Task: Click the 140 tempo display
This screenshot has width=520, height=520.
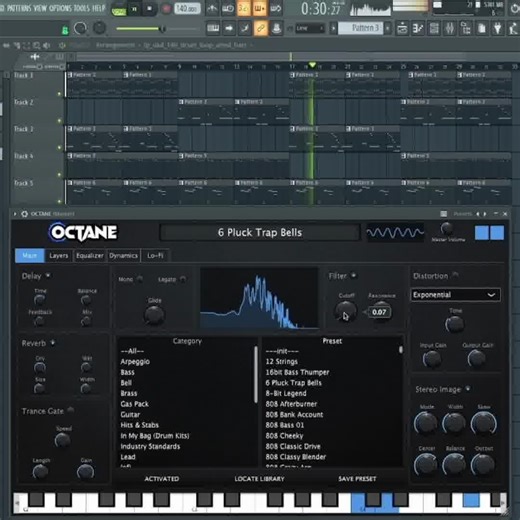Action: [187, 9]
